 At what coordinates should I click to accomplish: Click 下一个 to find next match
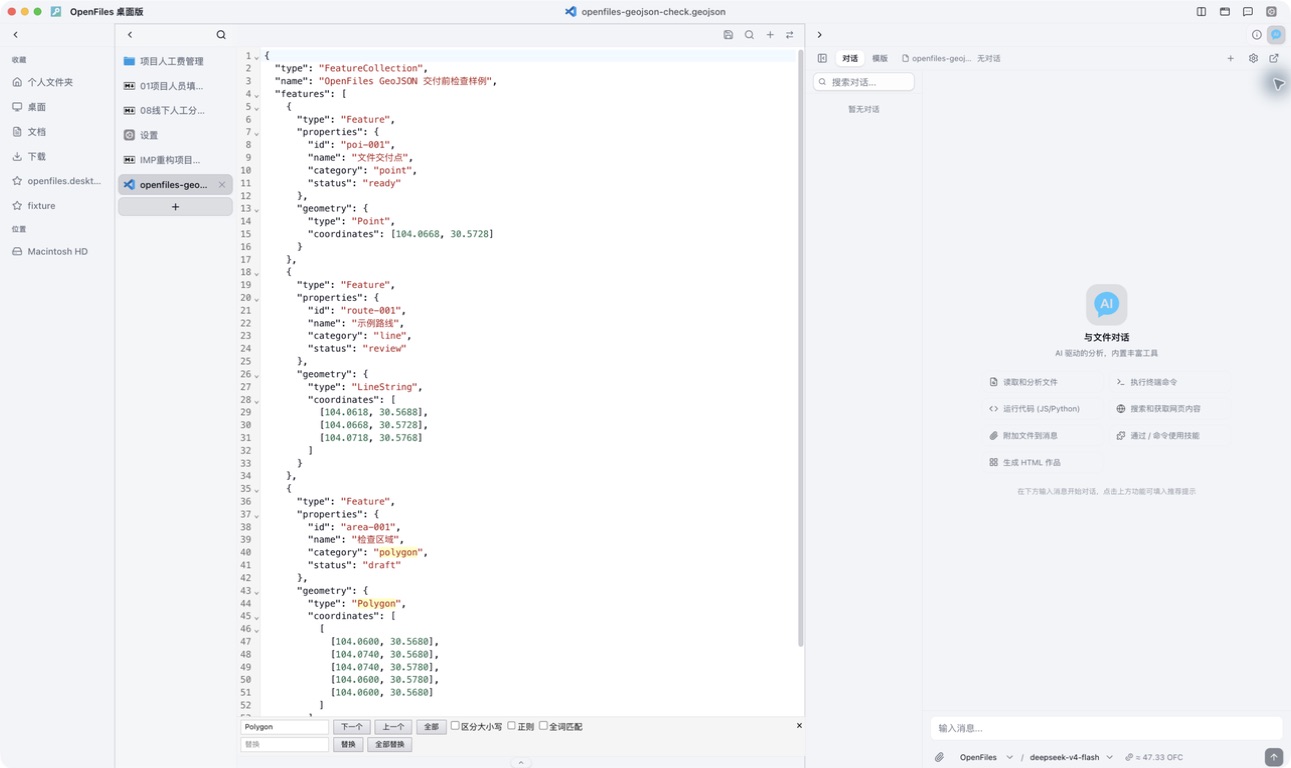(x=352, y=727)
